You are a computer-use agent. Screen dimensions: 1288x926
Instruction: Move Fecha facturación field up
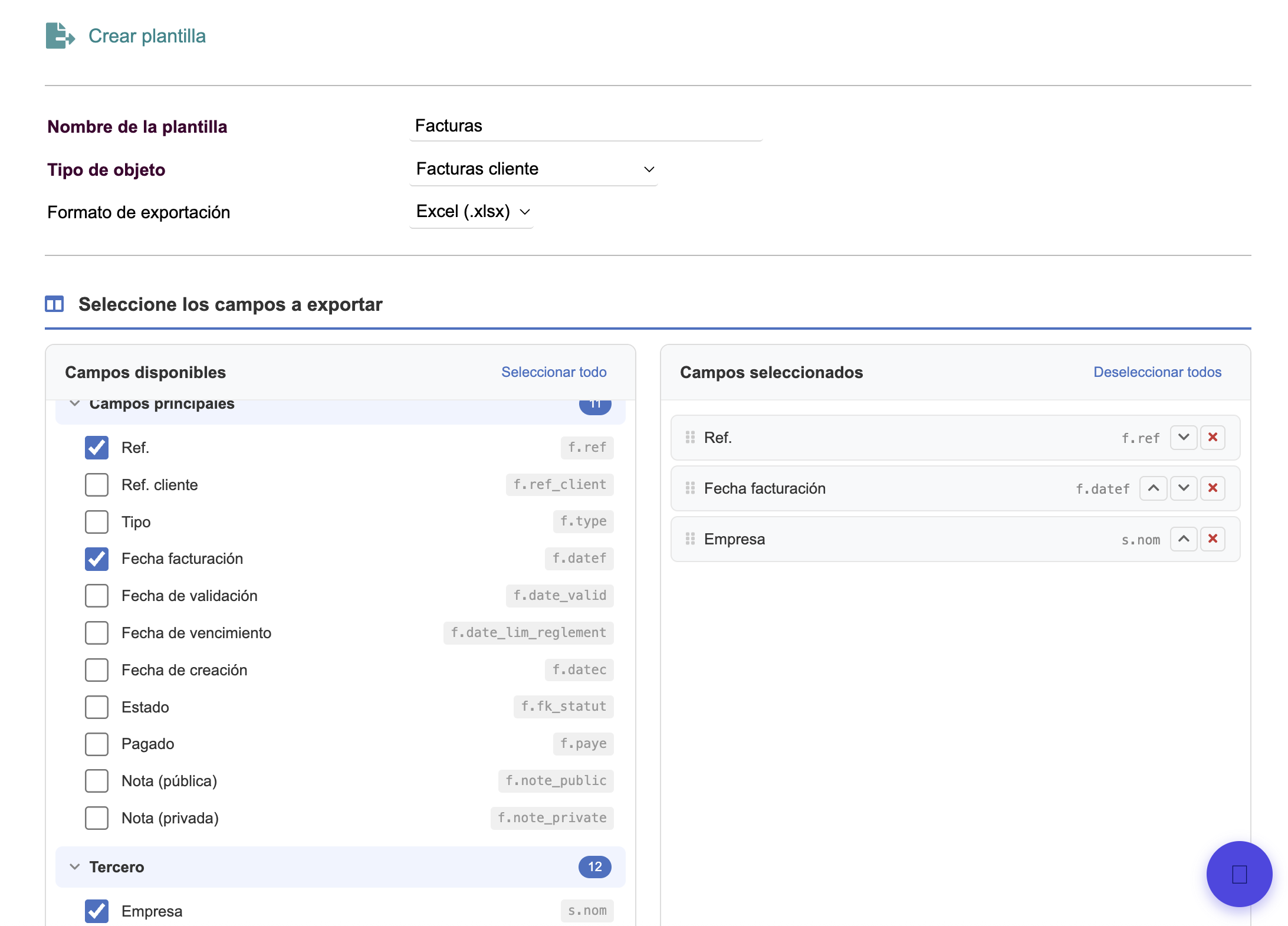pyautogui.click(x=1153, y=488)
